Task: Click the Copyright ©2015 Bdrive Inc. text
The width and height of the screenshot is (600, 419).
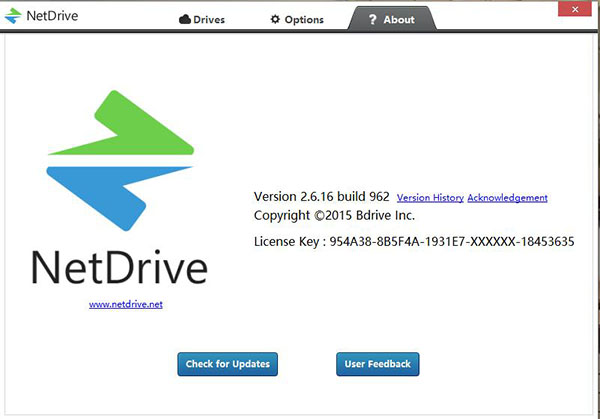Action: 334,215
